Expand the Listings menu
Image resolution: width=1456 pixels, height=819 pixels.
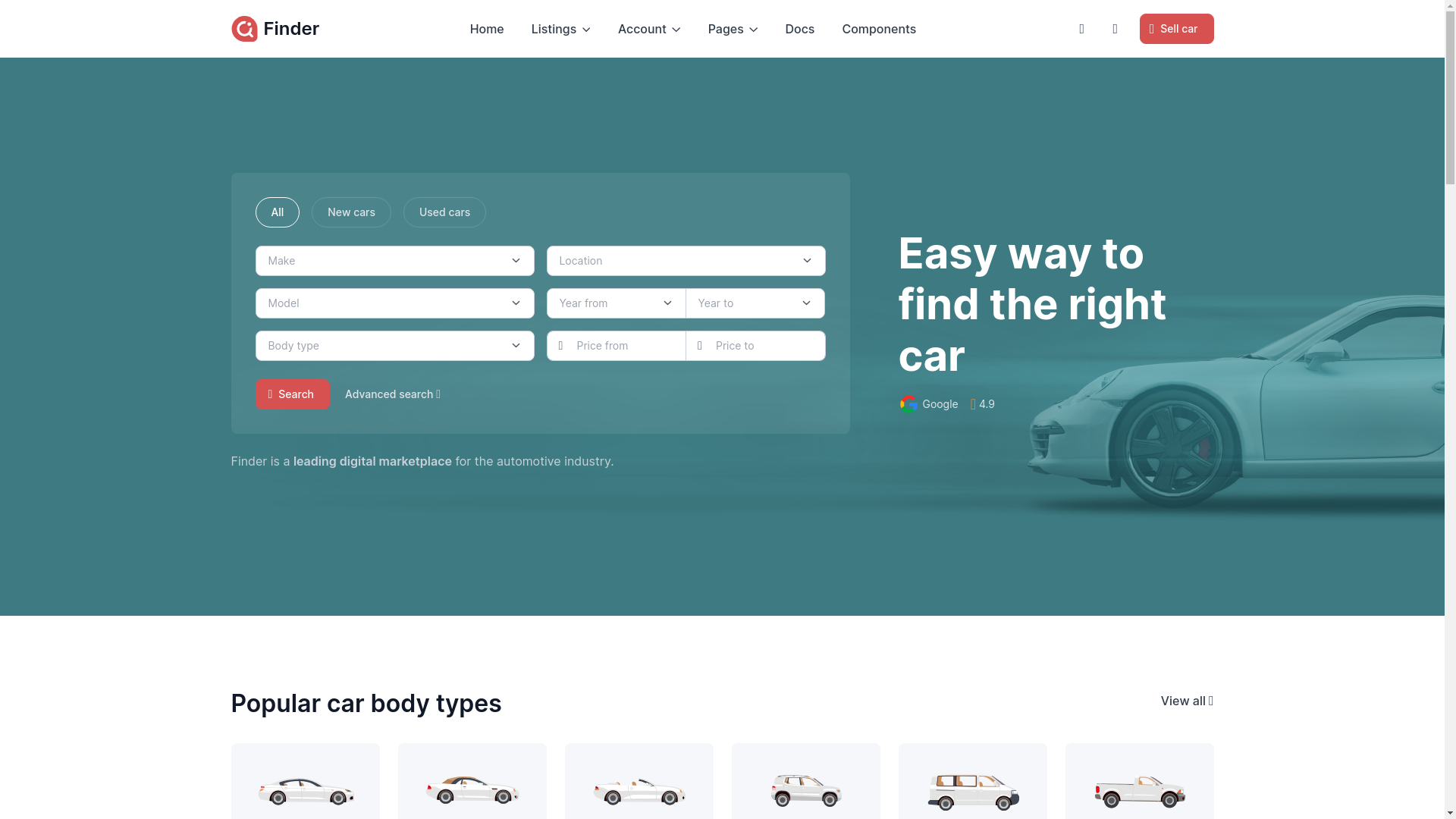(x=560, y=29)
